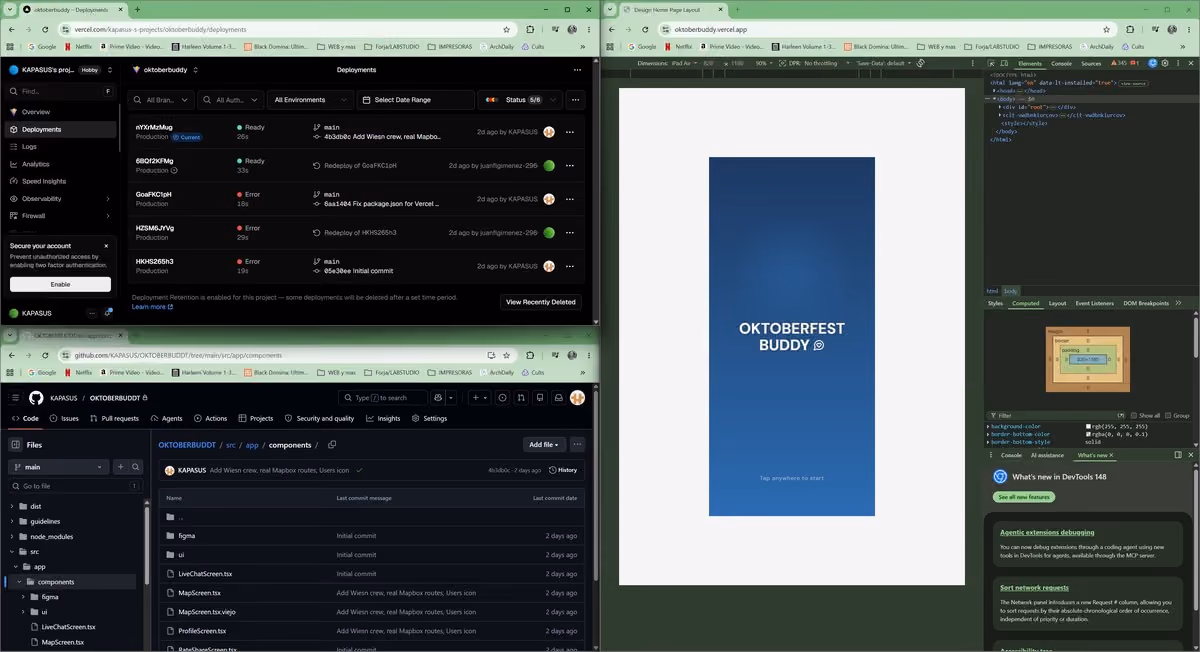This screenshot has height=652, width=1200.
Task: Open the GitHub hamburger navigation menu
Action: tap(14, 397)
